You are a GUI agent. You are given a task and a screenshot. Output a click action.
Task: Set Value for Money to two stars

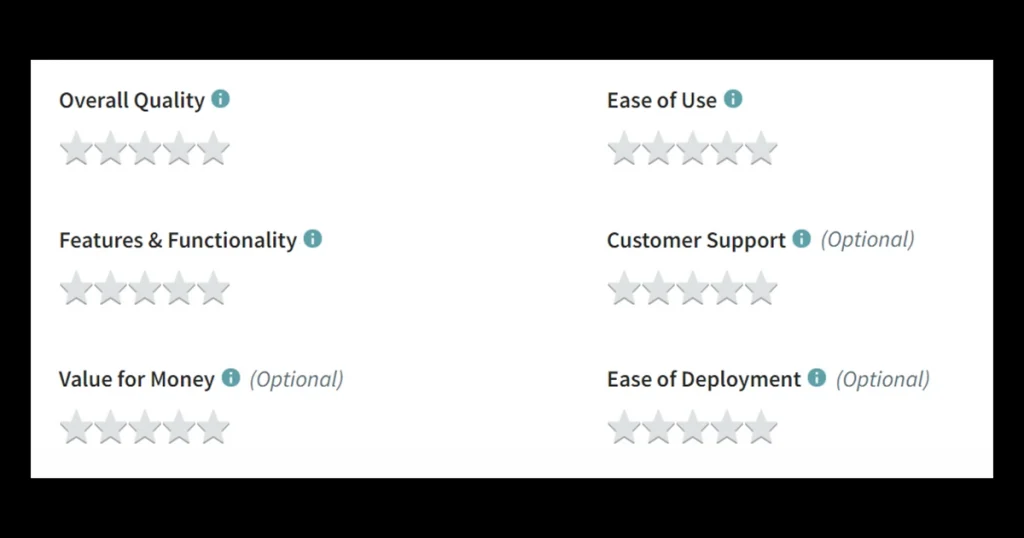point(110,427)
